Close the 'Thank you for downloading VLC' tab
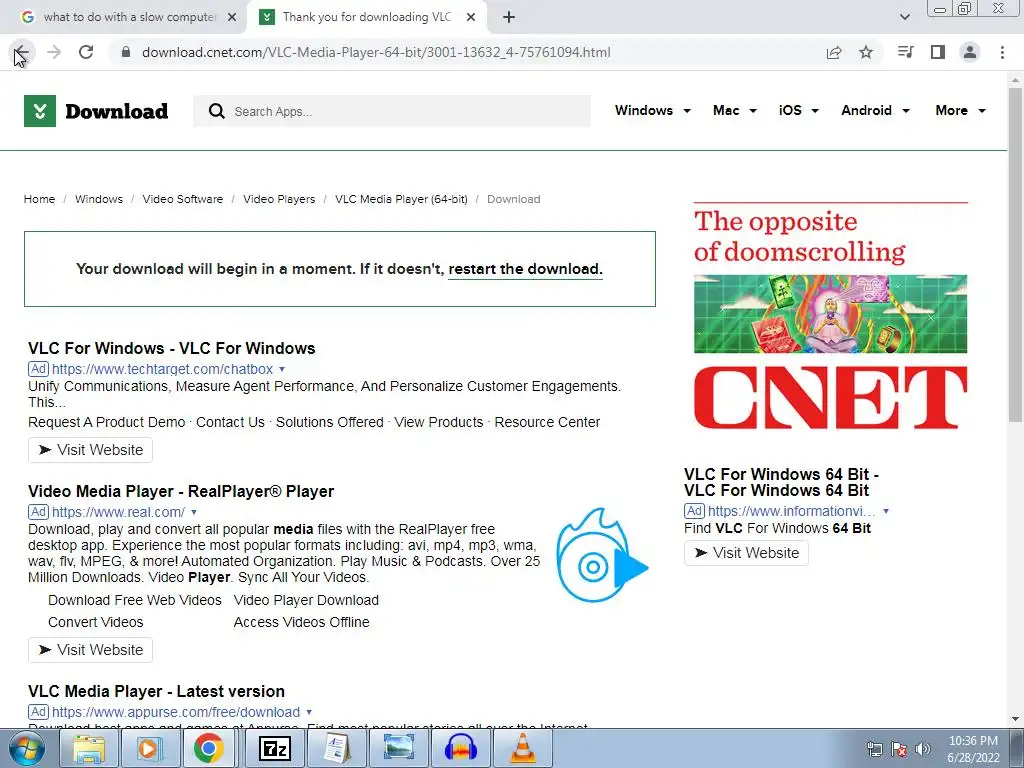Image resolution: width=1024 pixels, height=768 pixels. click(471, 17)
